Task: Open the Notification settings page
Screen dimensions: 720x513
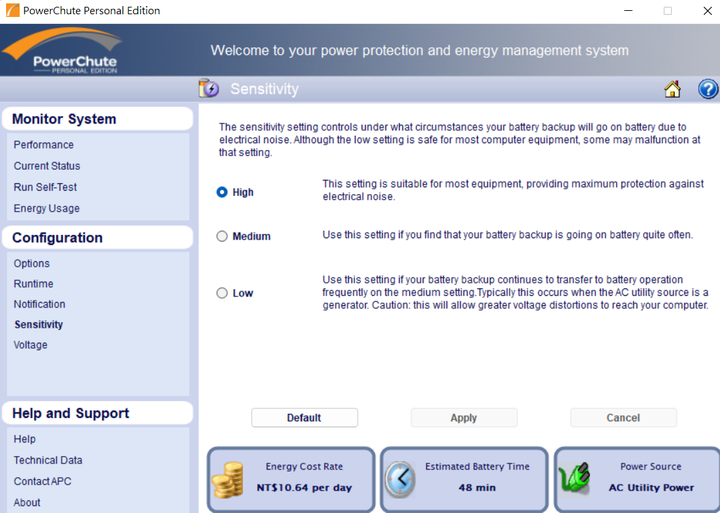Action: [x=39, y=304]
